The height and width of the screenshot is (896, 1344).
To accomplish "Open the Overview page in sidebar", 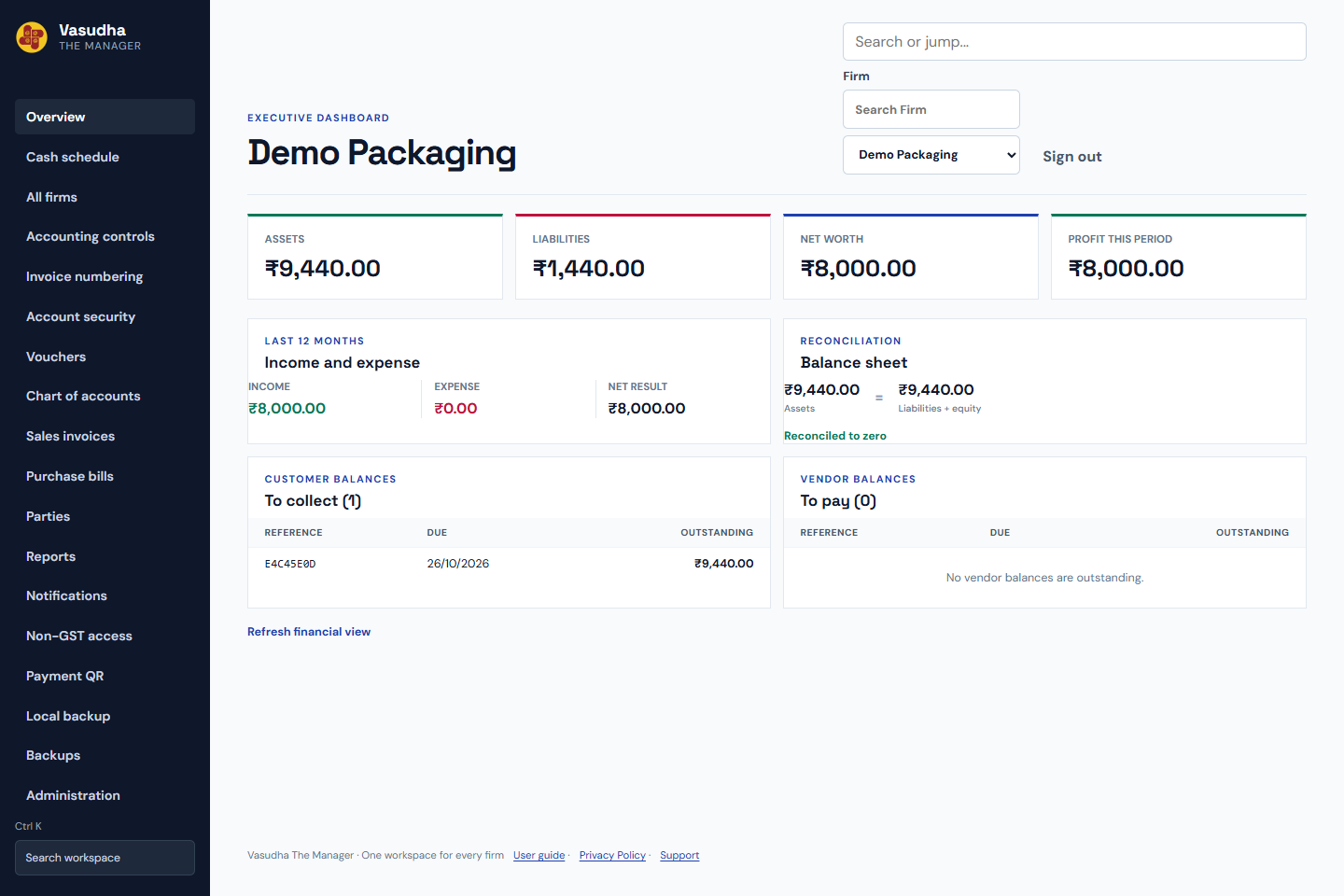I will coord(105,117).
